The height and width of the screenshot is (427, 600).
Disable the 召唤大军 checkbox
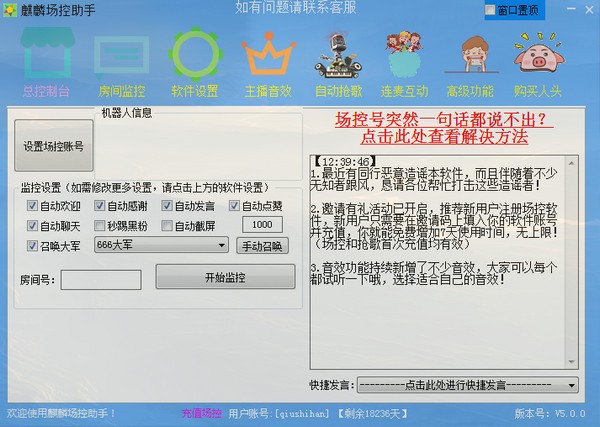point(33,245)
